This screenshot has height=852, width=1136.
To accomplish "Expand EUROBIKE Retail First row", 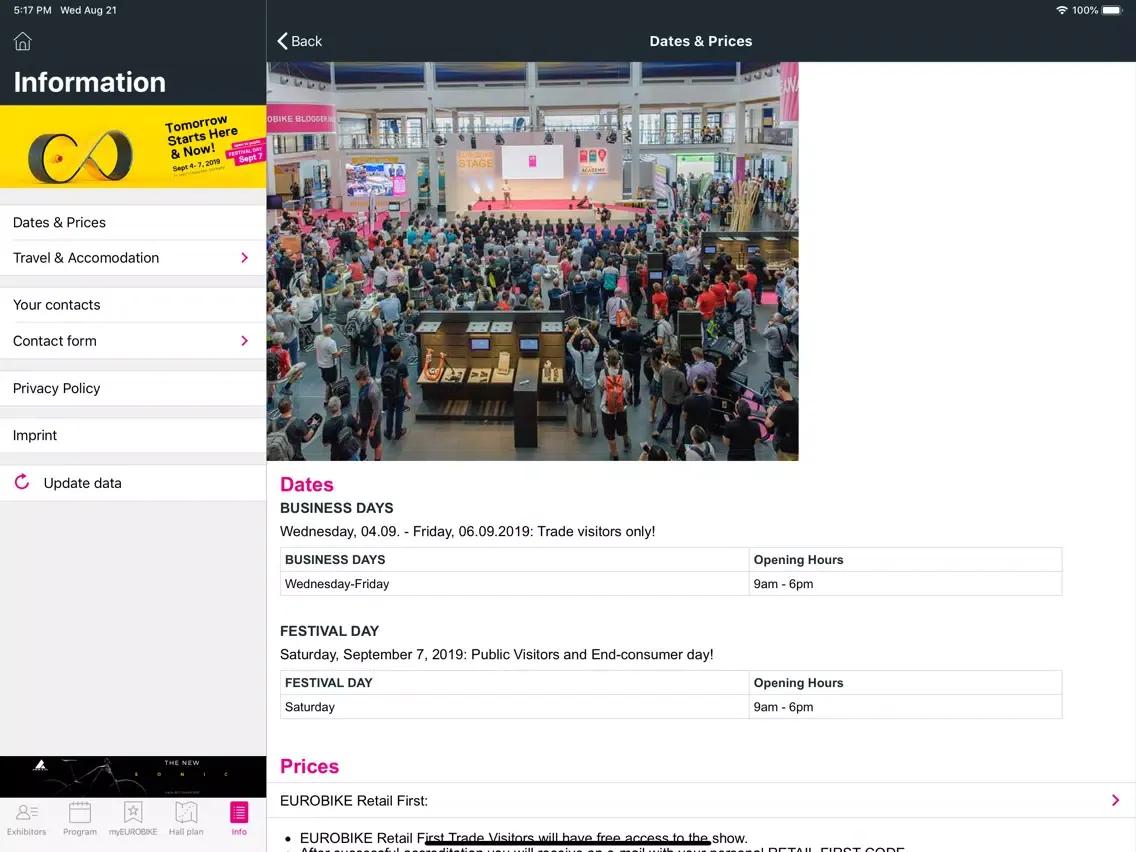I will tap(701, 801).
